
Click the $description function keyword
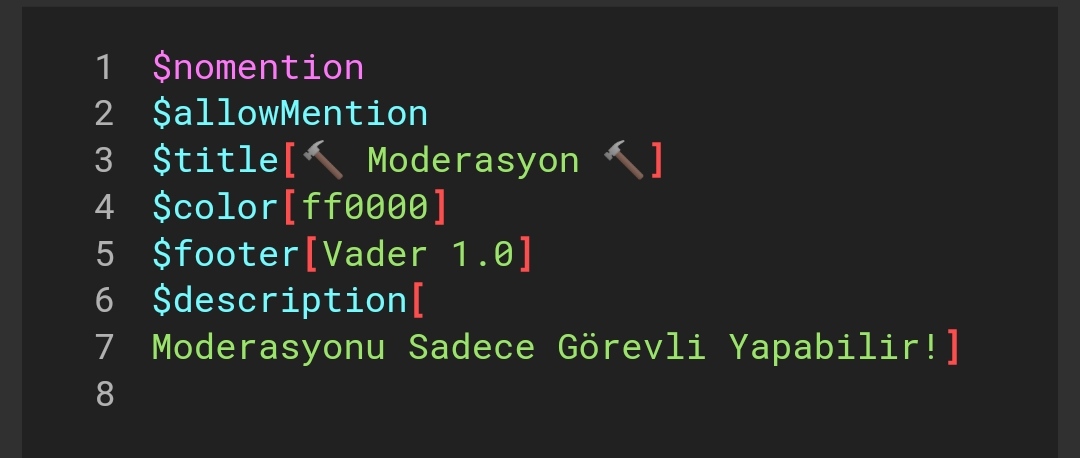click(x=279, y=300)
